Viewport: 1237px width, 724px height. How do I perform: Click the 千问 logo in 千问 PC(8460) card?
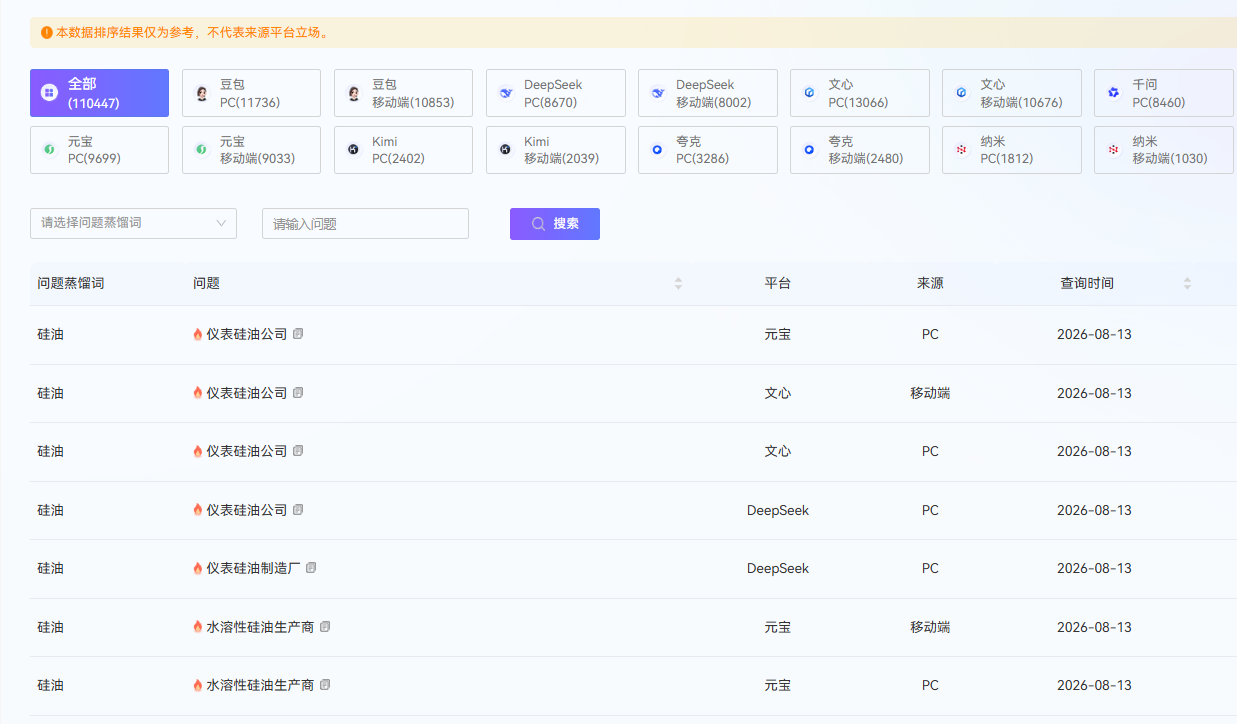[1113, 93]
